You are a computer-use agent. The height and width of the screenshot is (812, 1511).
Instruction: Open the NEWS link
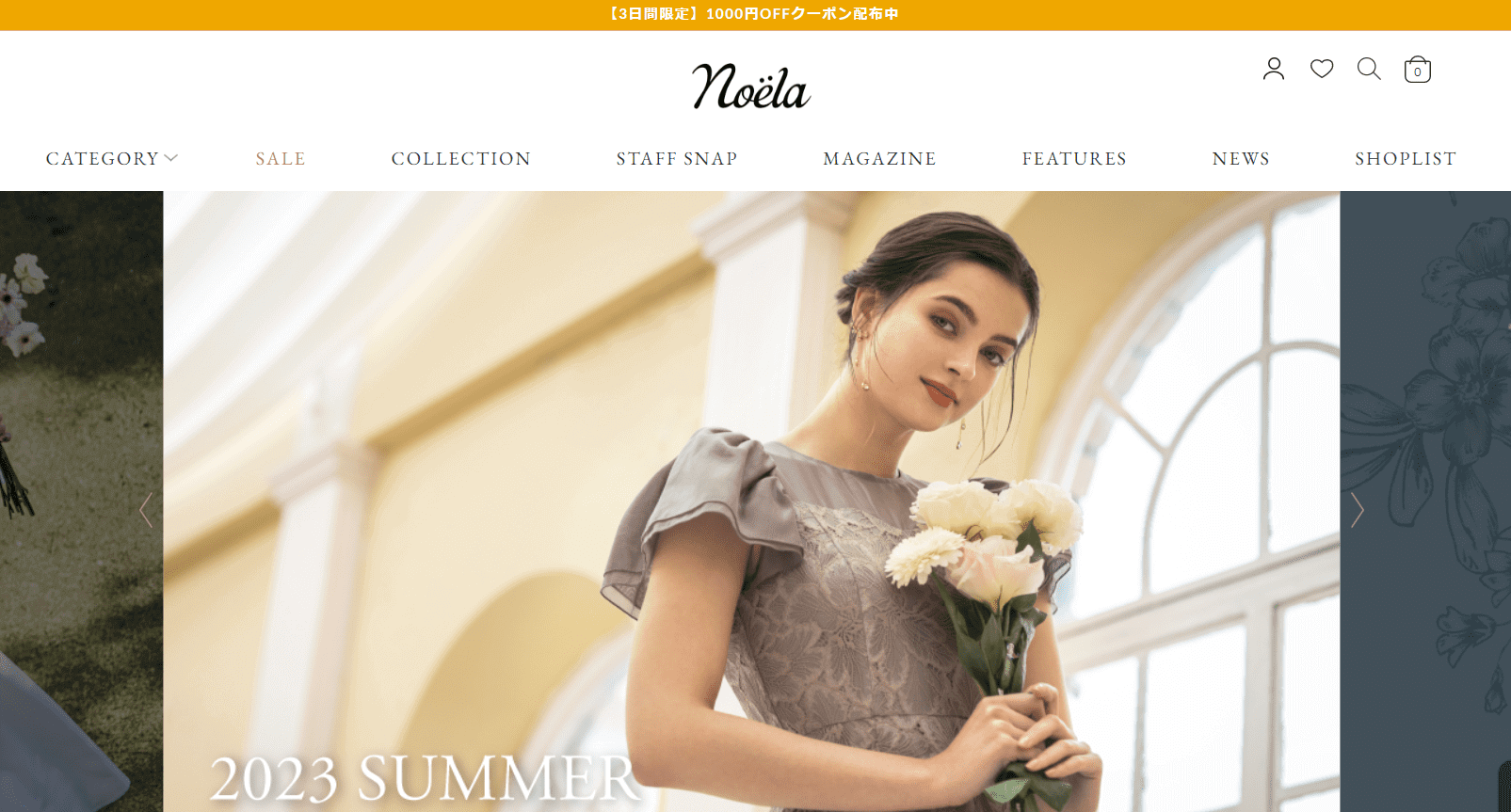1241,159
